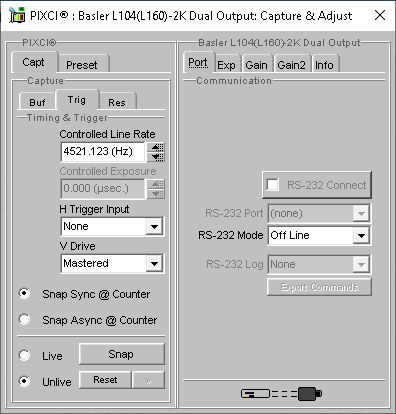Viewport: 396px width, 414px height.
Task: Open the RS-232 Log dropdown
Action: (361, 264)
